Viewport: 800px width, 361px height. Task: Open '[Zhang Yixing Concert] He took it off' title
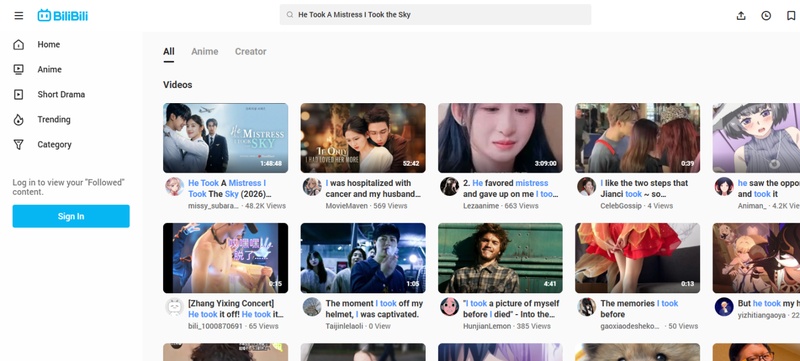(236, 308)
